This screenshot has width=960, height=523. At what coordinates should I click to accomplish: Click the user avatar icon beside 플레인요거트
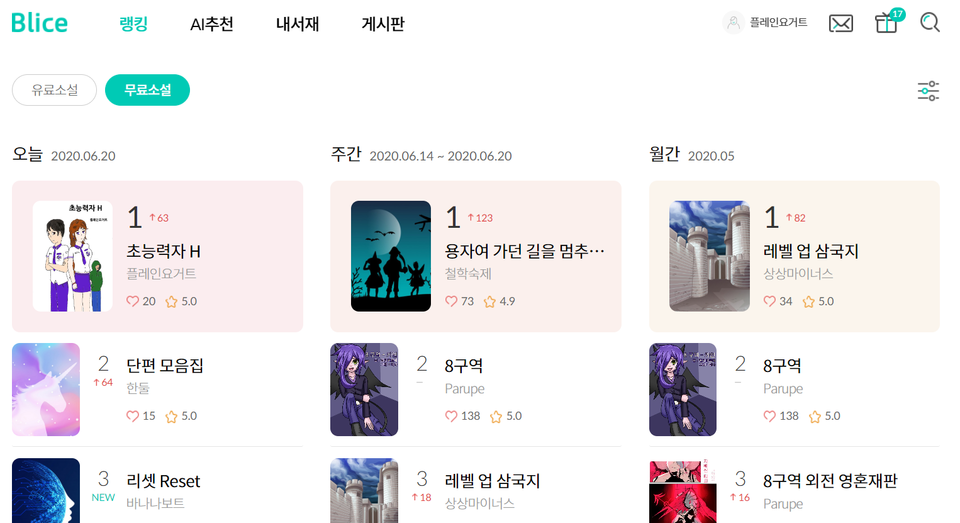coord(733,23)
